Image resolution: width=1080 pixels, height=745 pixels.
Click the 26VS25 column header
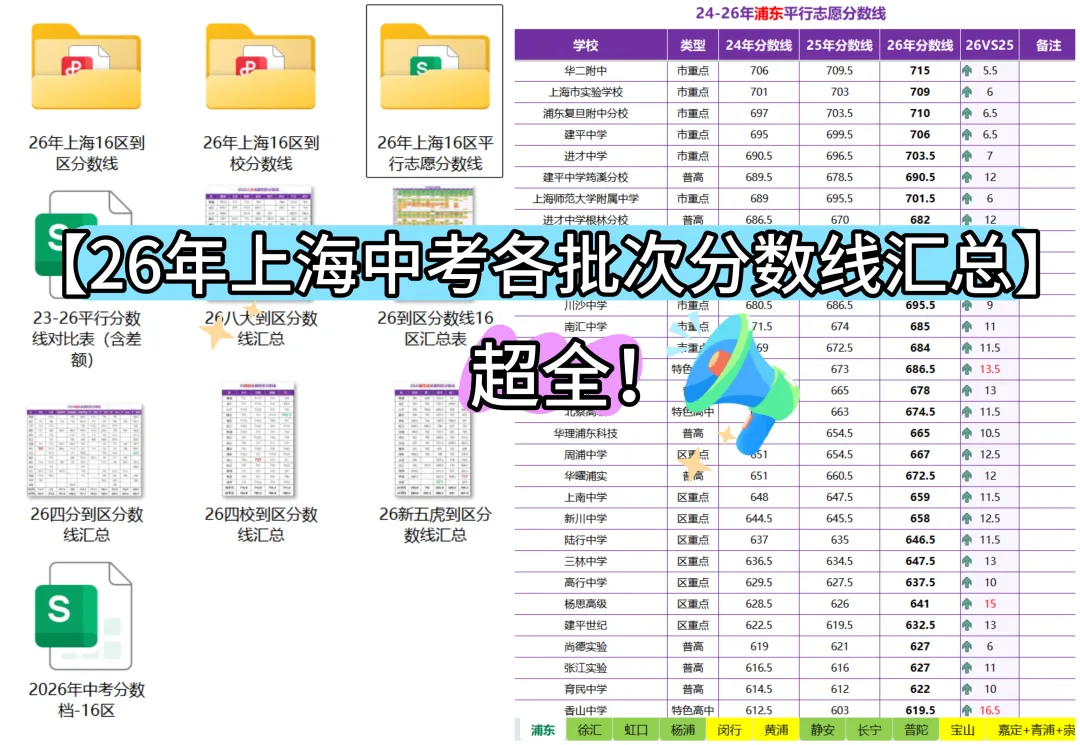pyautogui.click(x=989, y=45)
